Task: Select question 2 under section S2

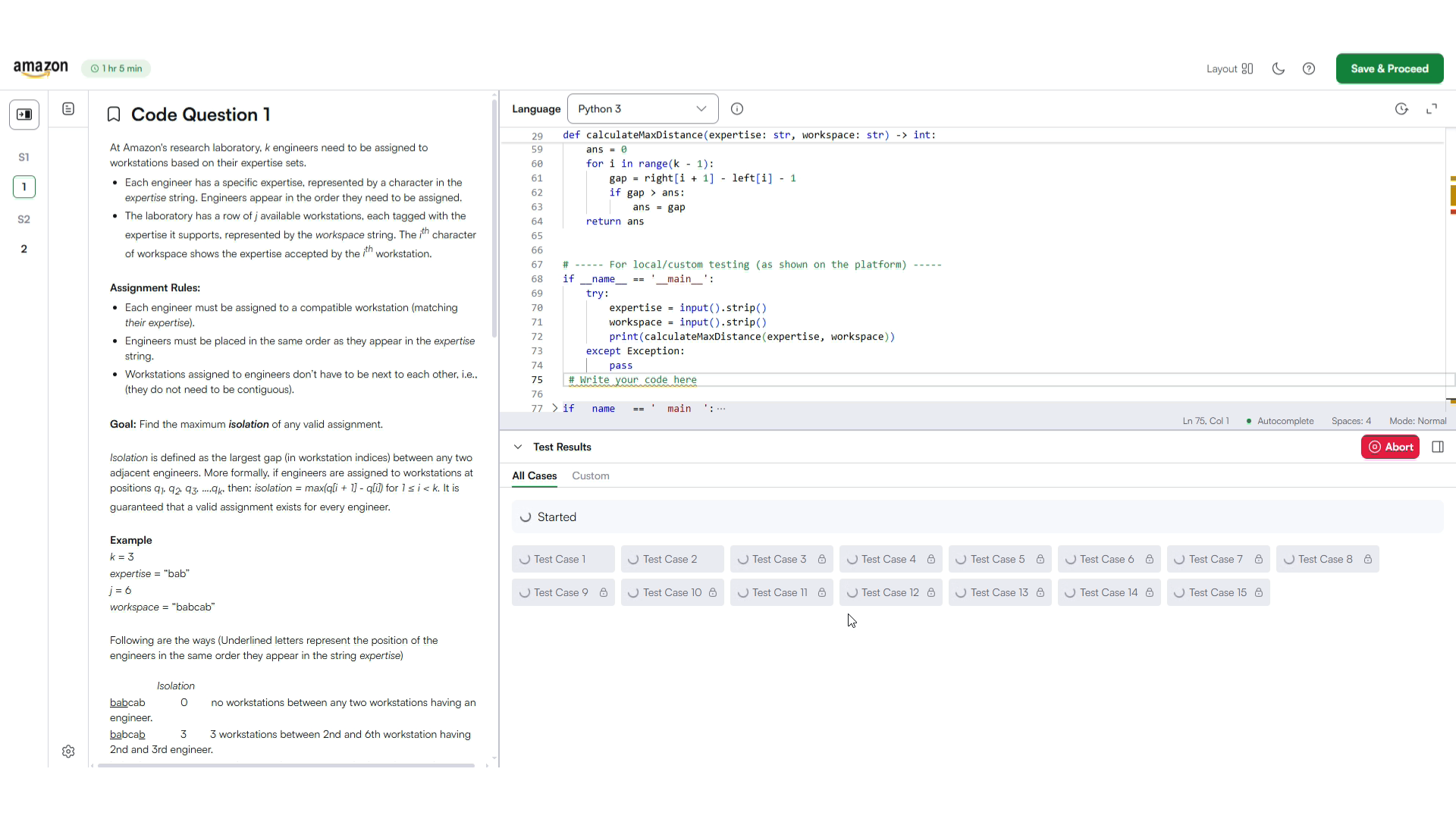Action: click(24, 248)
